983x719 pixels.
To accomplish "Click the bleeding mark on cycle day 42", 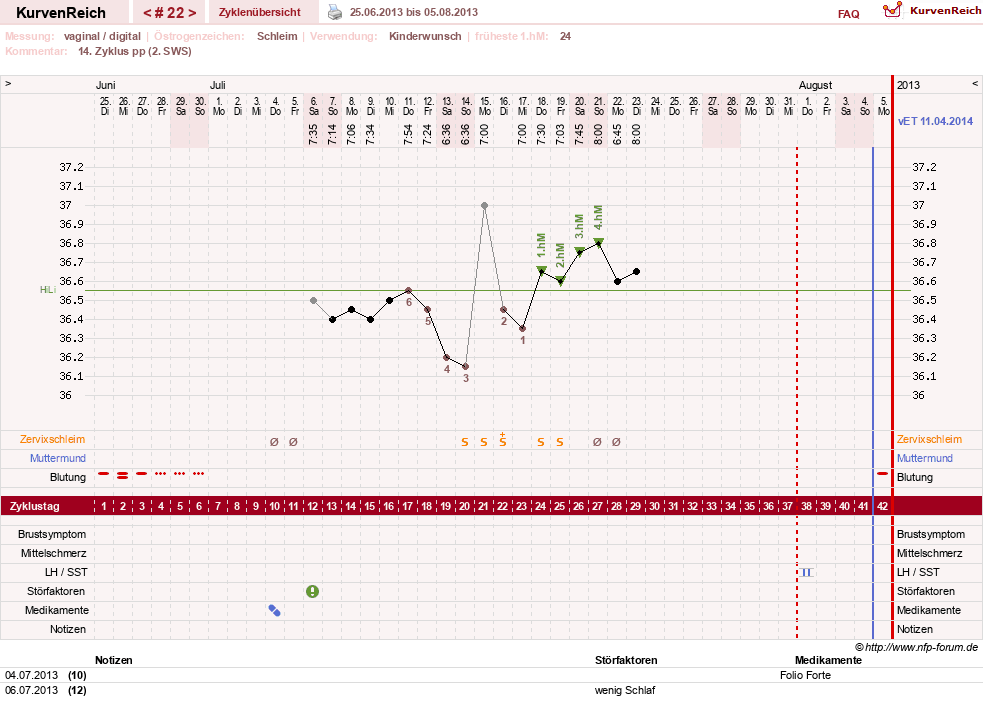I will (x=882, y=473).
